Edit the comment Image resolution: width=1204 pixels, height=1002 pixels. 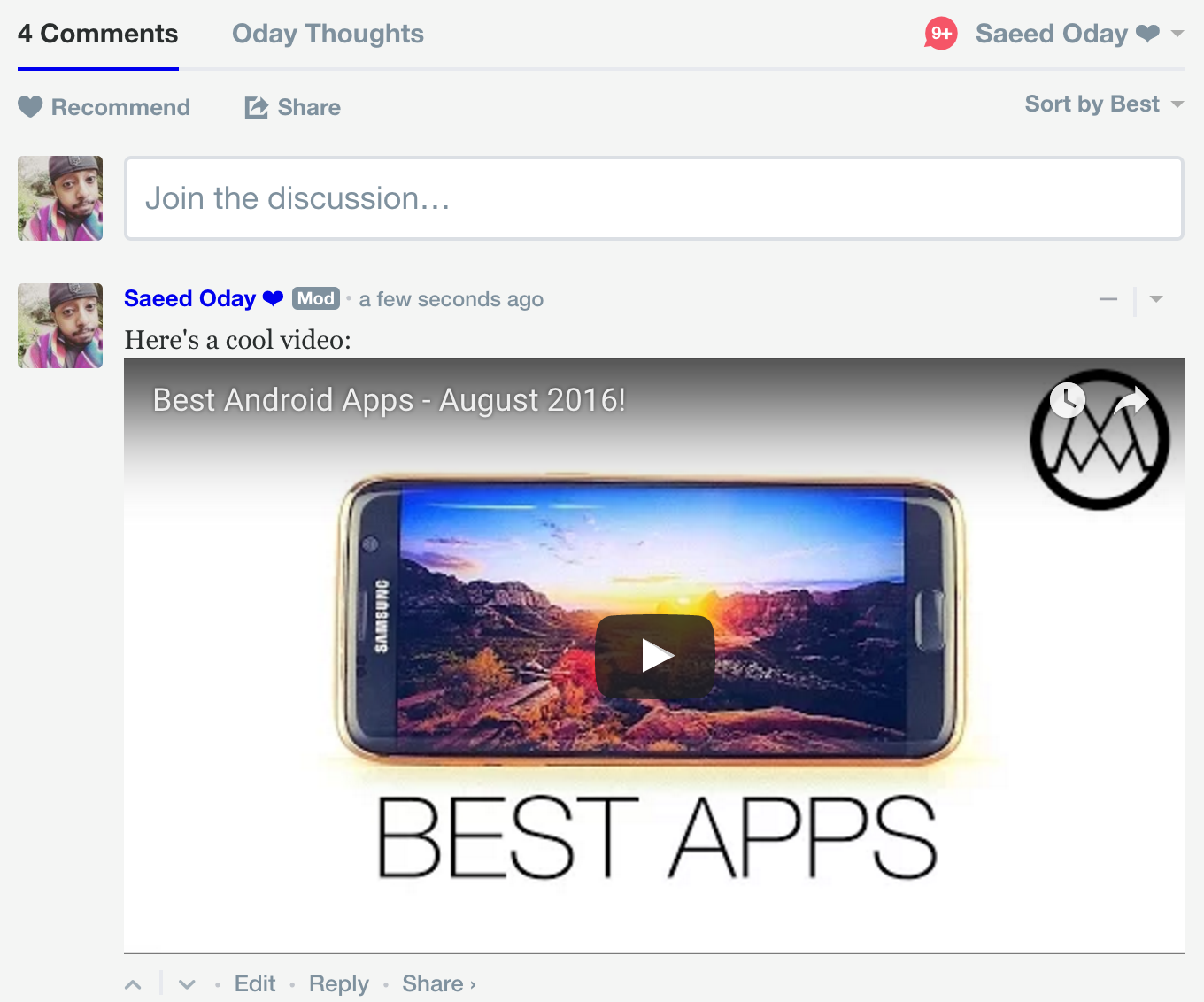pyautogui.click(x=255, y=983)
